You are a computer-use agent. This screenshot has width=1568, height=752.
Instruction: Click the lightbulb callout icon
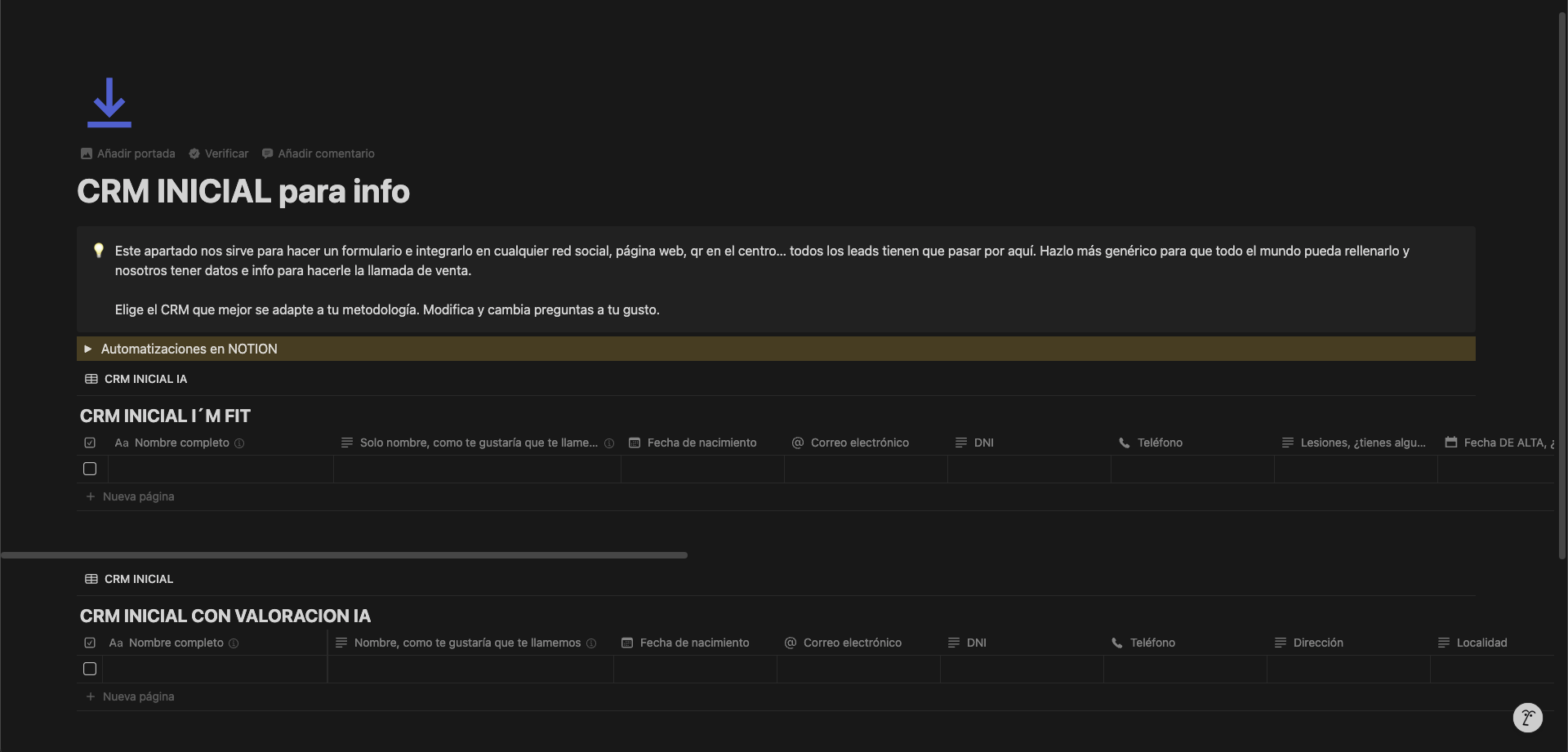(x=99, y=251)
